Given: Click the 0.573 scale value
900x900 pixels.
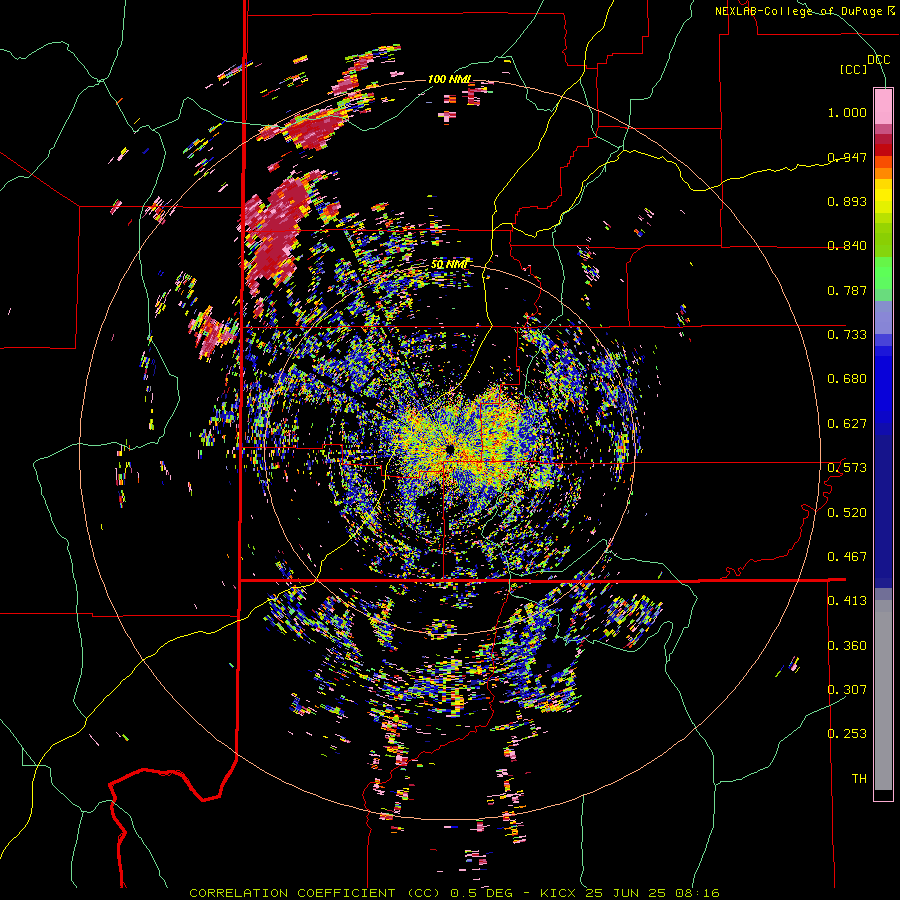Looking at the screenshot, I should tap(847, 468).
